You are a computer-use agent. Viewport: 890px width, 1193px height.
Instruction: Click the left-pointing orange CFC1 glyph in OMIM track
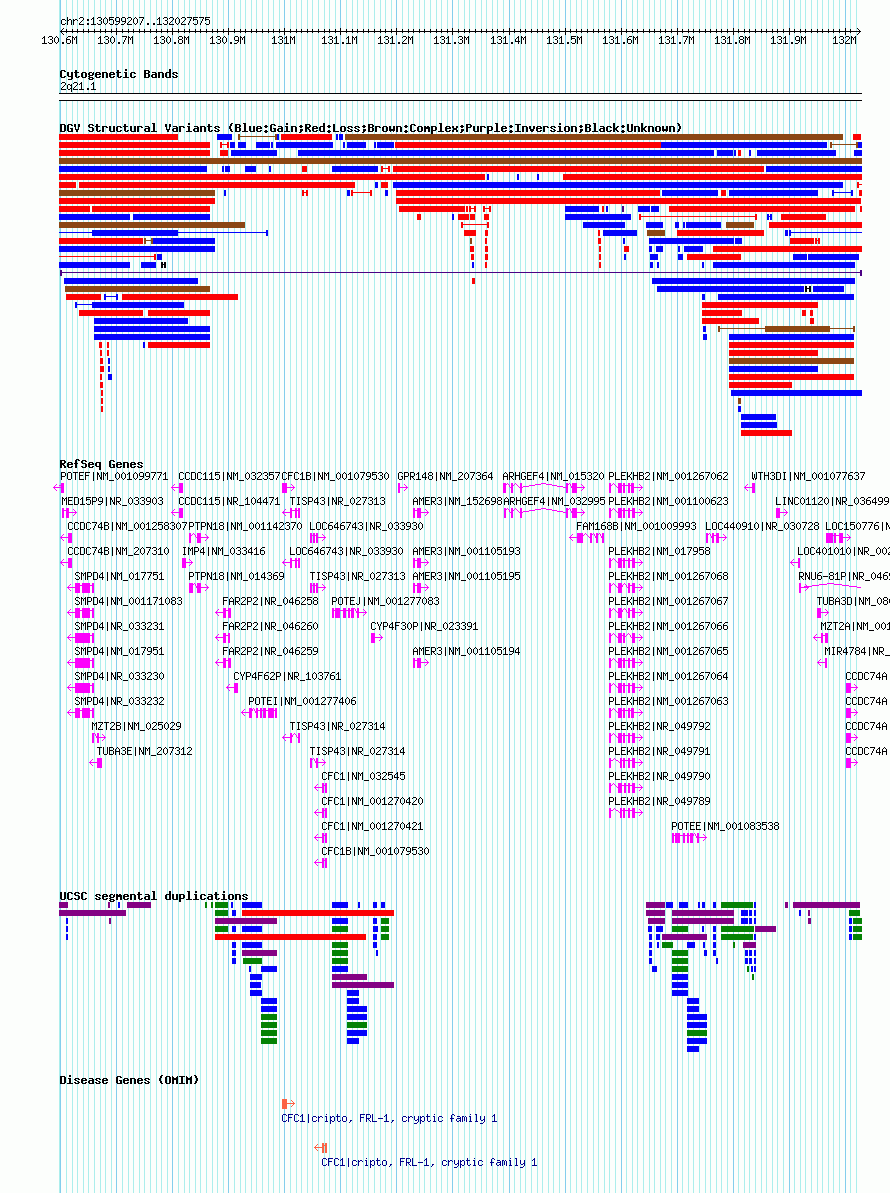[321, 1147]
